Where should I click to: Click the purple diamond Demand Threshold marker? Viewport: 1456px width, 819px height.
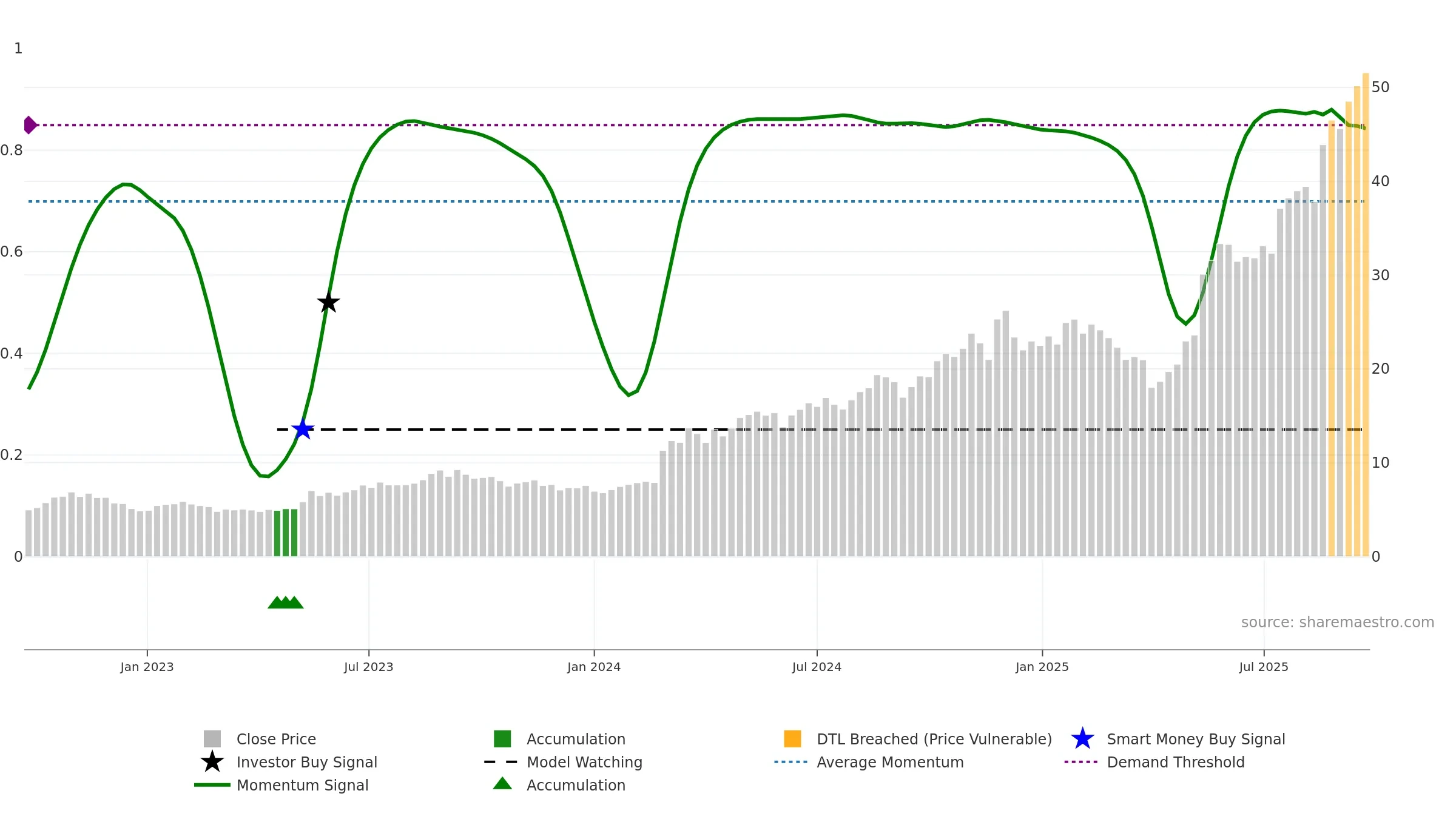[30, 125]
